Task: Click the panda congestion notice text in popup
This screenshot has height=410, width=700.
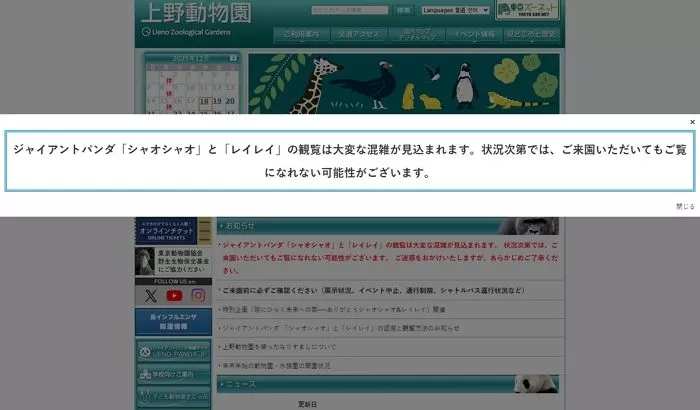Action: coord(350,161)
